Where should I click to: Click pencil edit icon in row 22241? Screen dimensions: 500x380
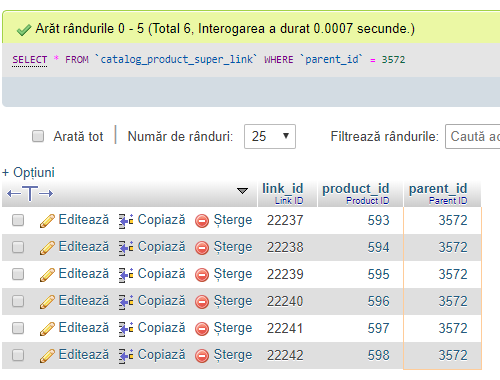tap(47, 329)
